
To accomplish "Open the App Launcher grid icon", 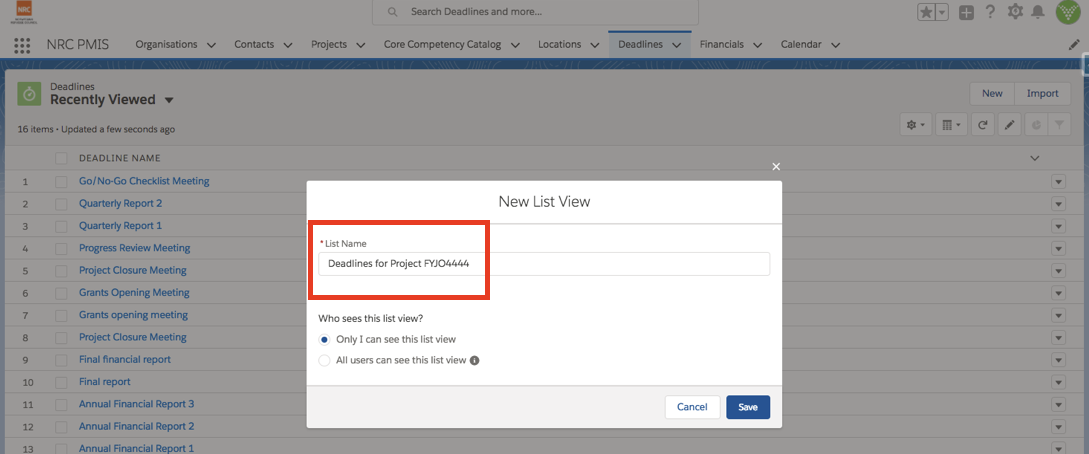I will (x=22, y=45).
